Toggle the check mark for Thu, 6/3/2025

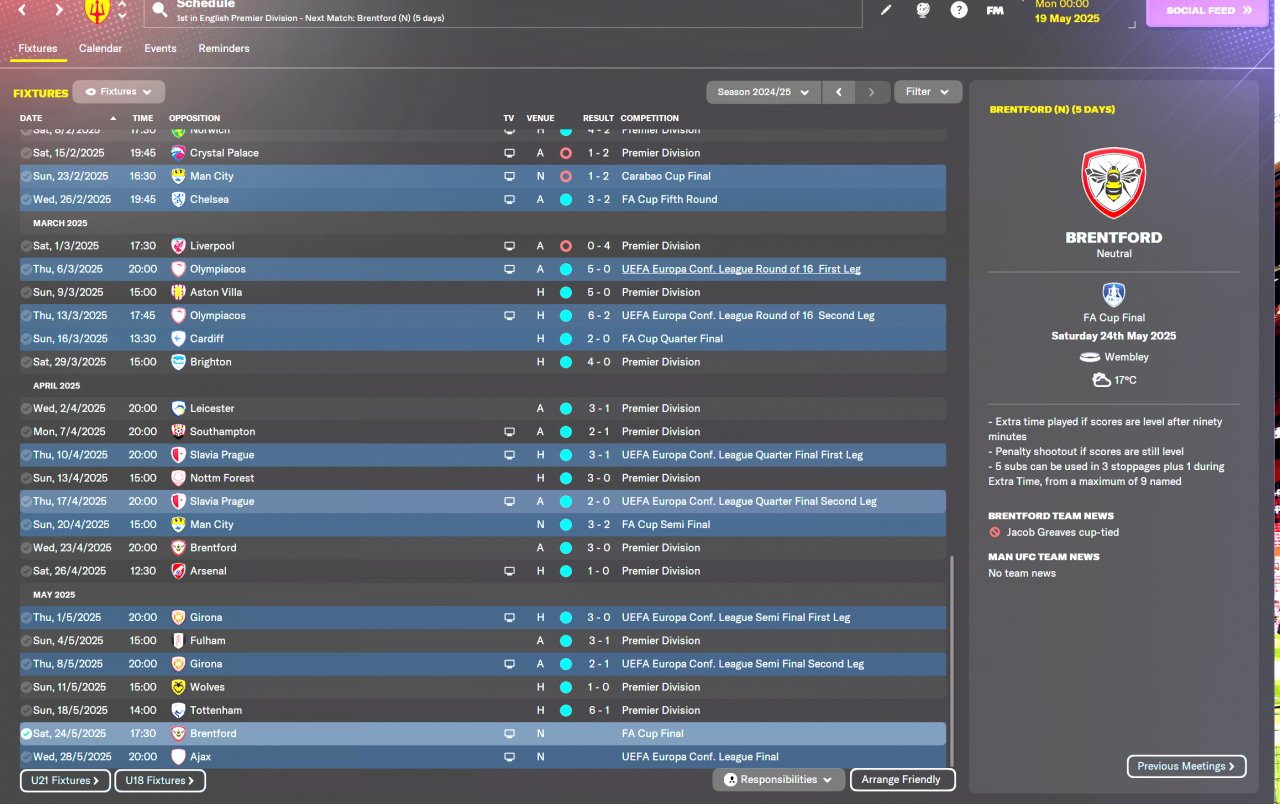click(x=26, y=269)
